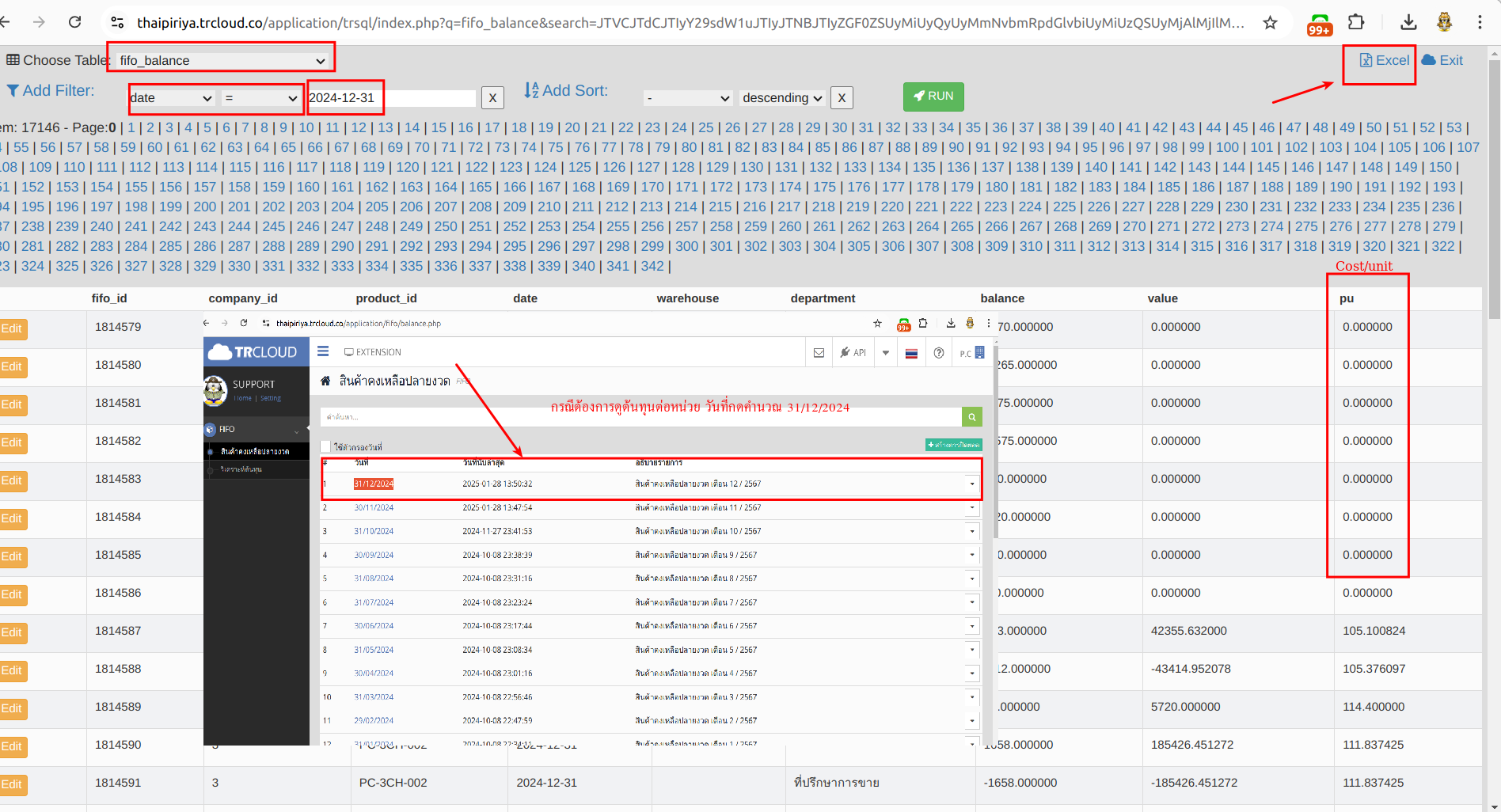
Task: Click the green RUN button
Action: 933,96
